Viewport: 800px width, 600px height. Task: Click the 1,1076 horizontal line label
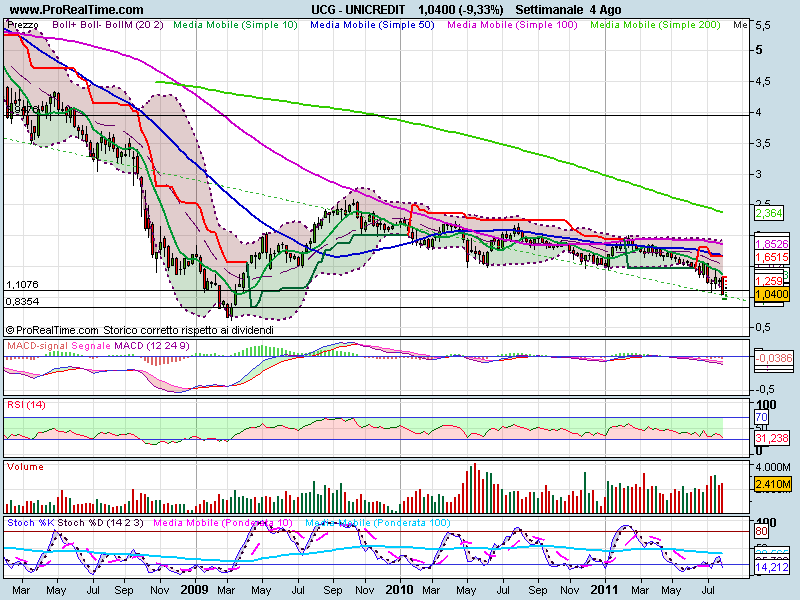click(22, 284)
